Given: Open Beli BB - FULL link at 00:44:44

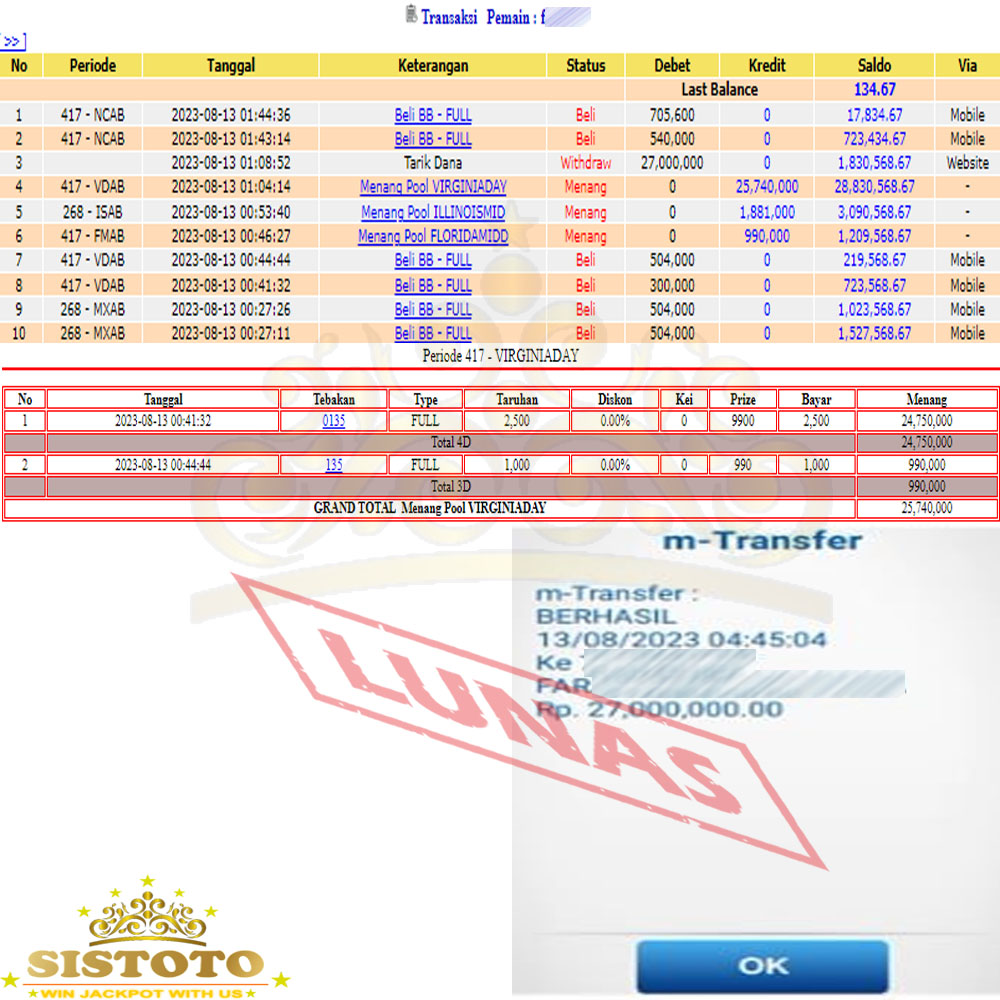Looking at the screenshot, I should pos(433,261).
